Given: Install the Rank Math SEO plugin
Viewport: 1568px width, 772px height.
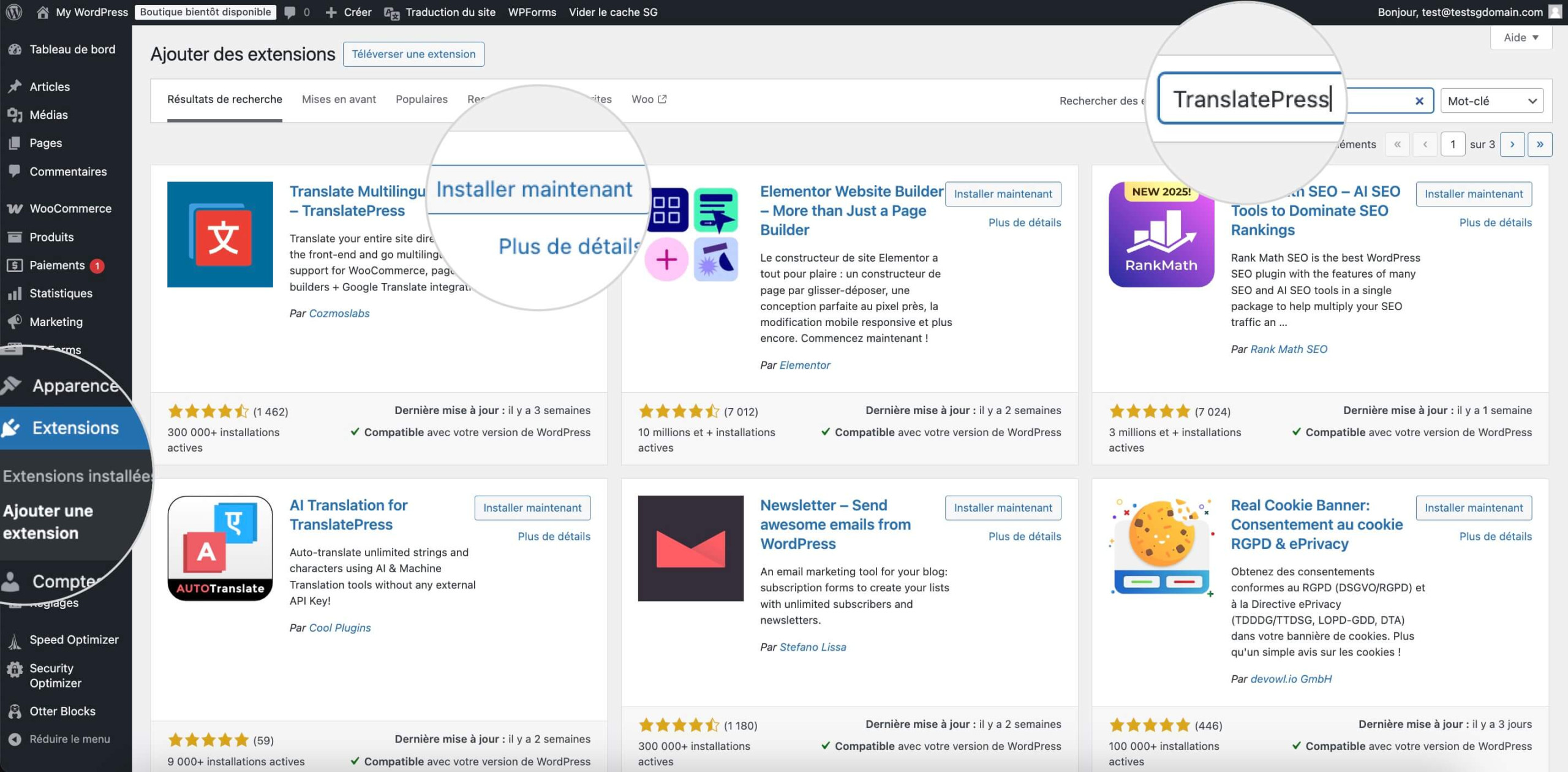Looking at the screenshot, I should pos(1473,194).
